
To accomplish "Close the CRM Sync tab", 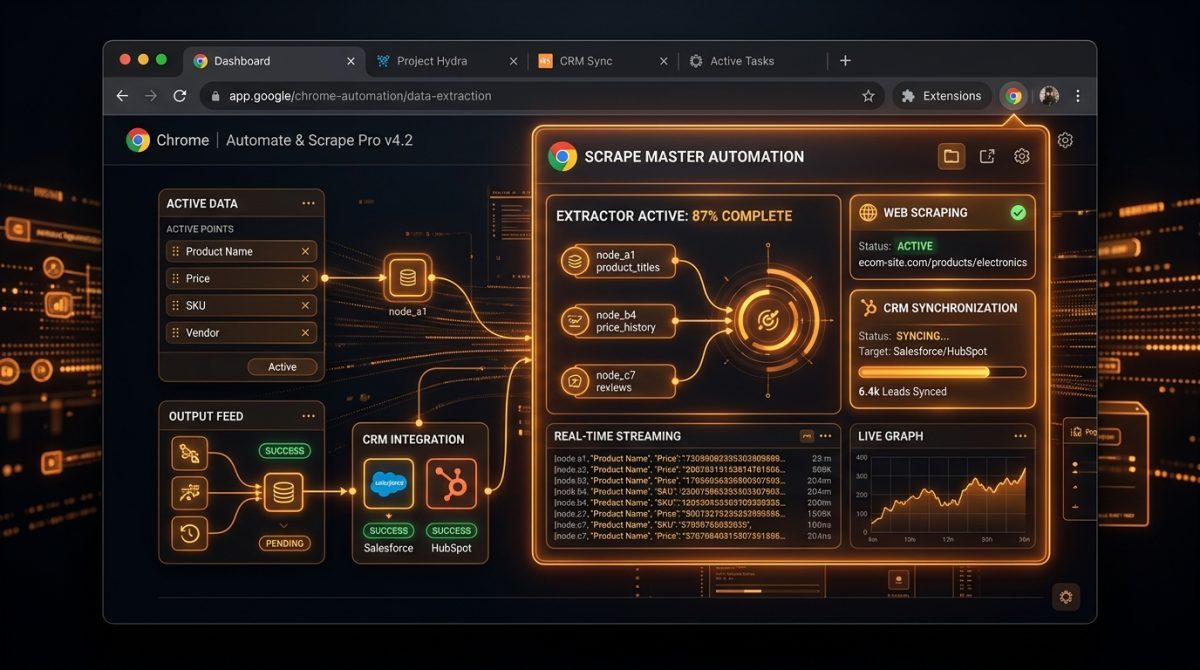I will click(663, 61).
